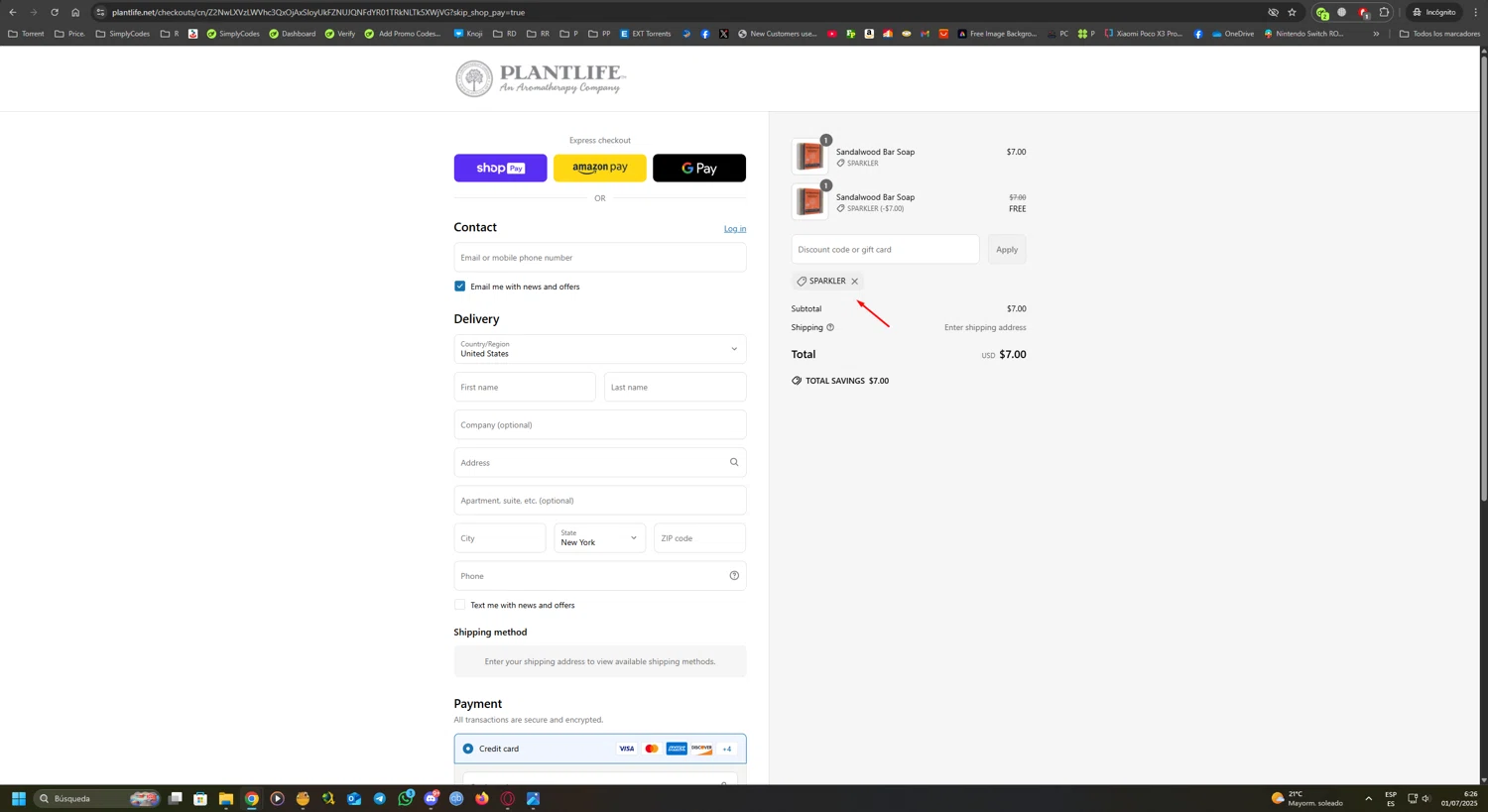Click the Mastercard icon

pyautogui.click(x=652, y=749)
